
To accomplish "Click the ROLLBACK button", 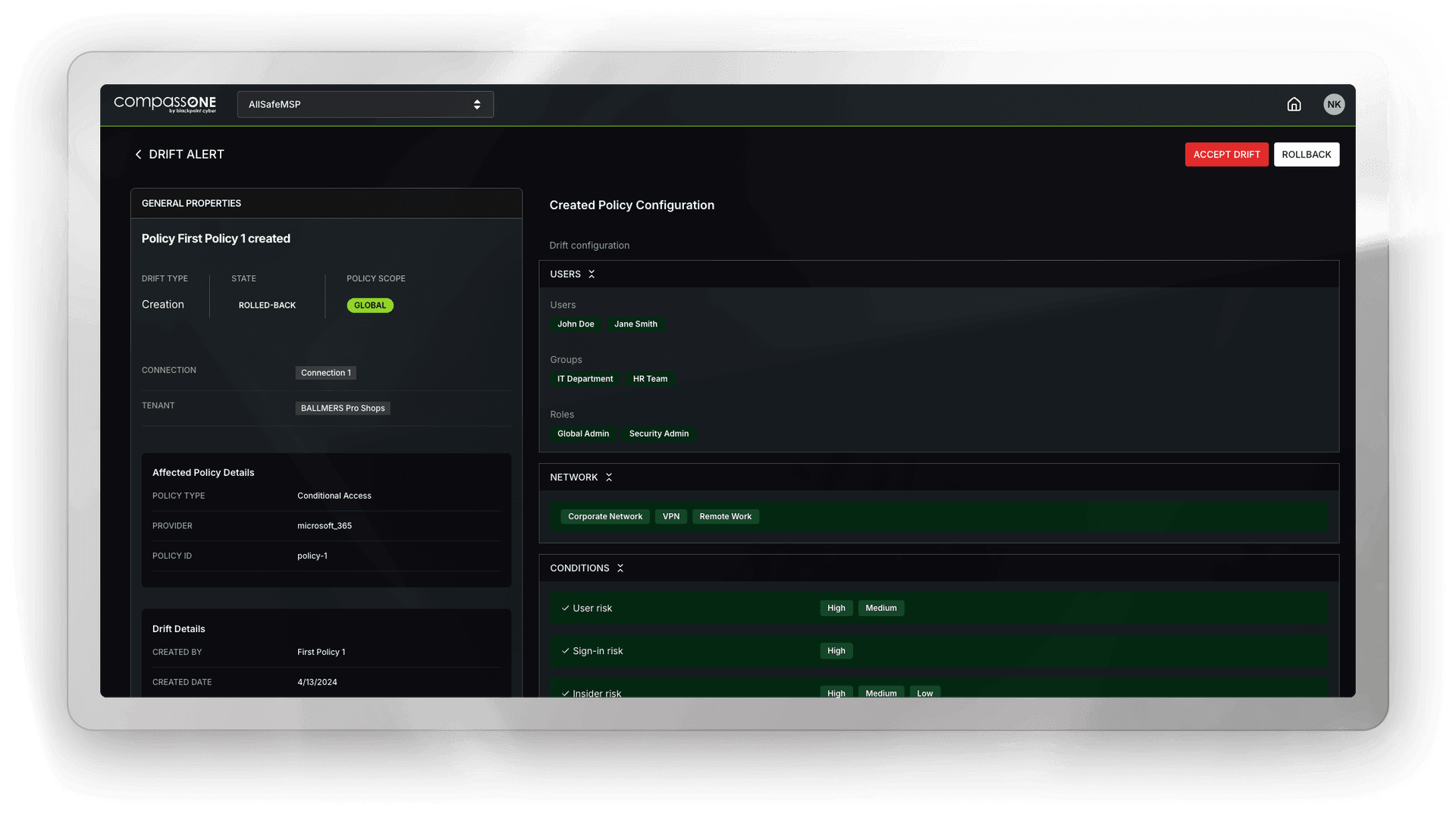I will (x=1306, y=154).
